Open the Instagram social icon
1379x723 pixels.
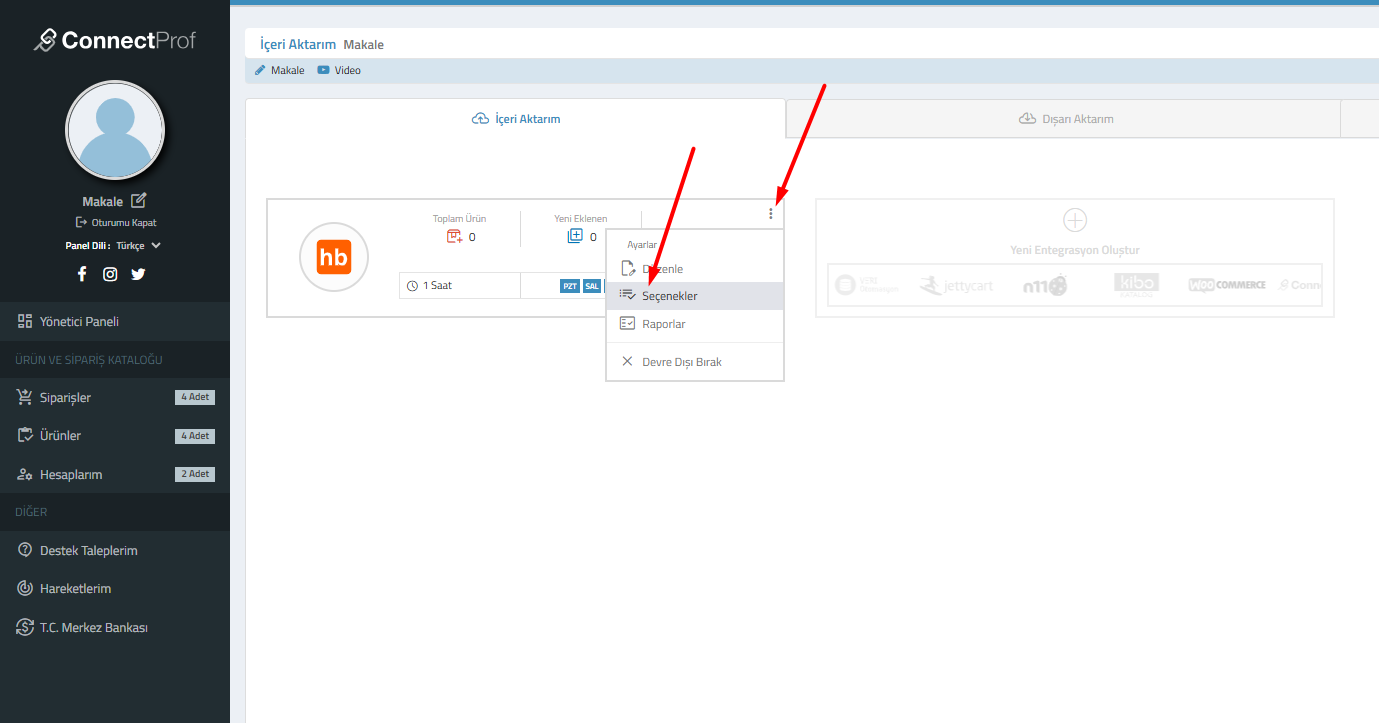[x=110, y=274]
